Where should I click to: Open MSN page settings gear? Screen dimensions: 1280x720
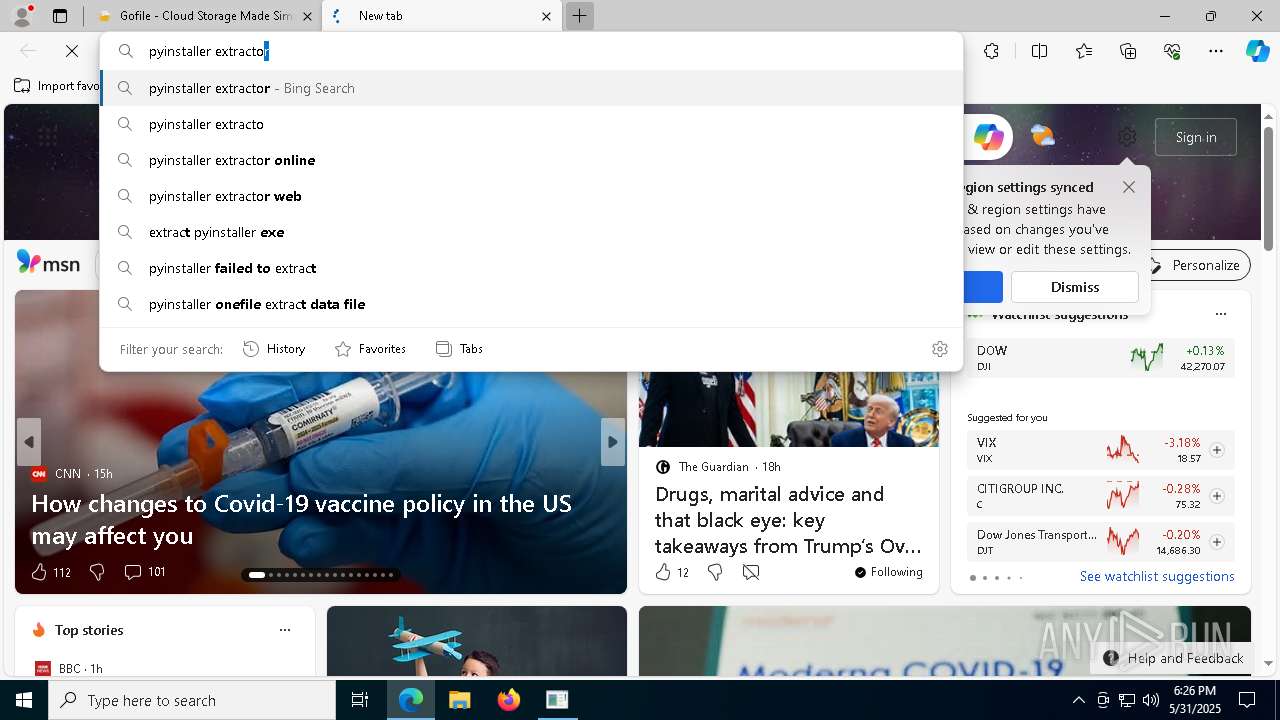tap(1127, 137)
